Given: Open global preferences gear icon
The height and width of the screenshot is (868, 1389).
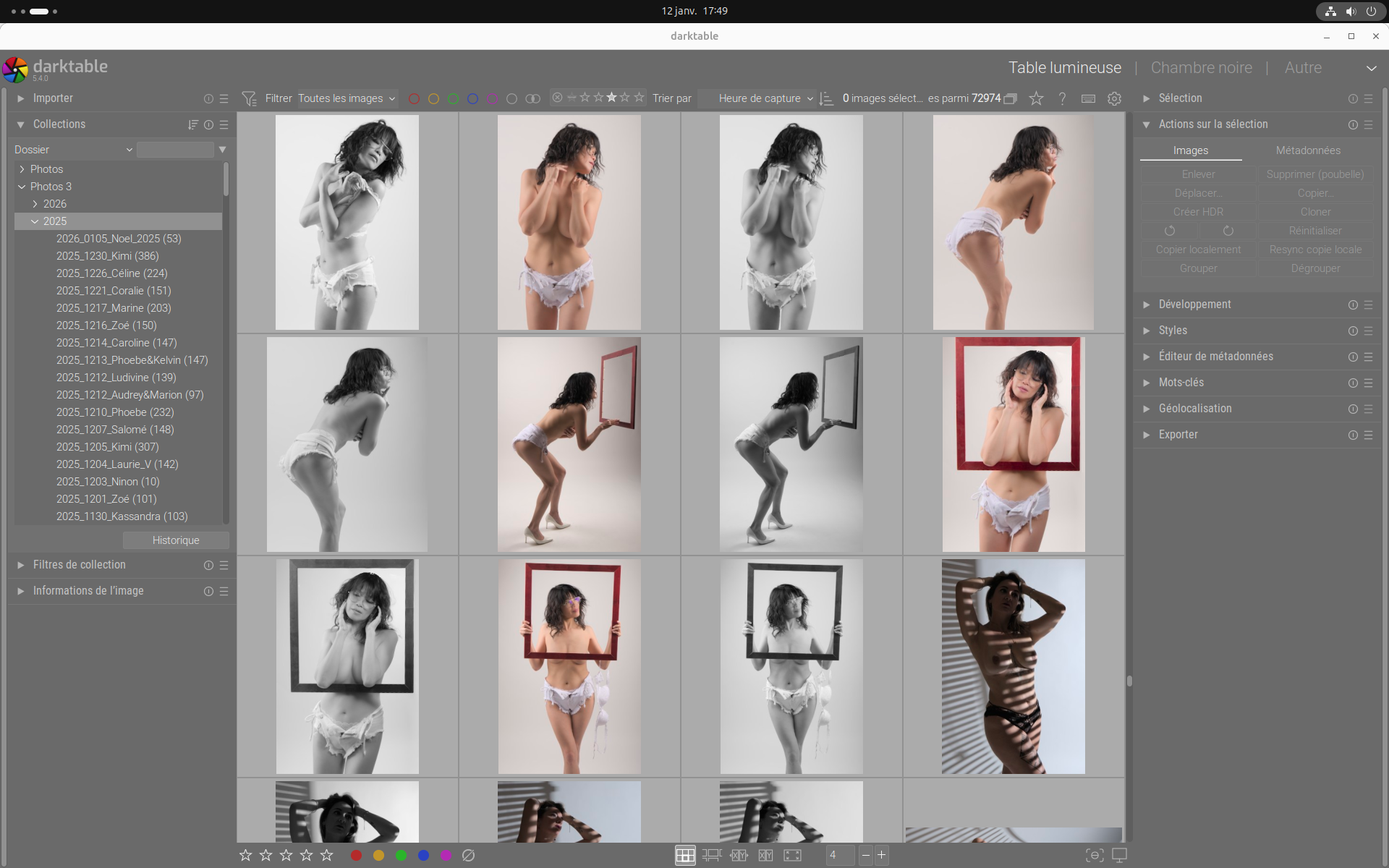Looking at the screenshot, I should coord(1114,98).
